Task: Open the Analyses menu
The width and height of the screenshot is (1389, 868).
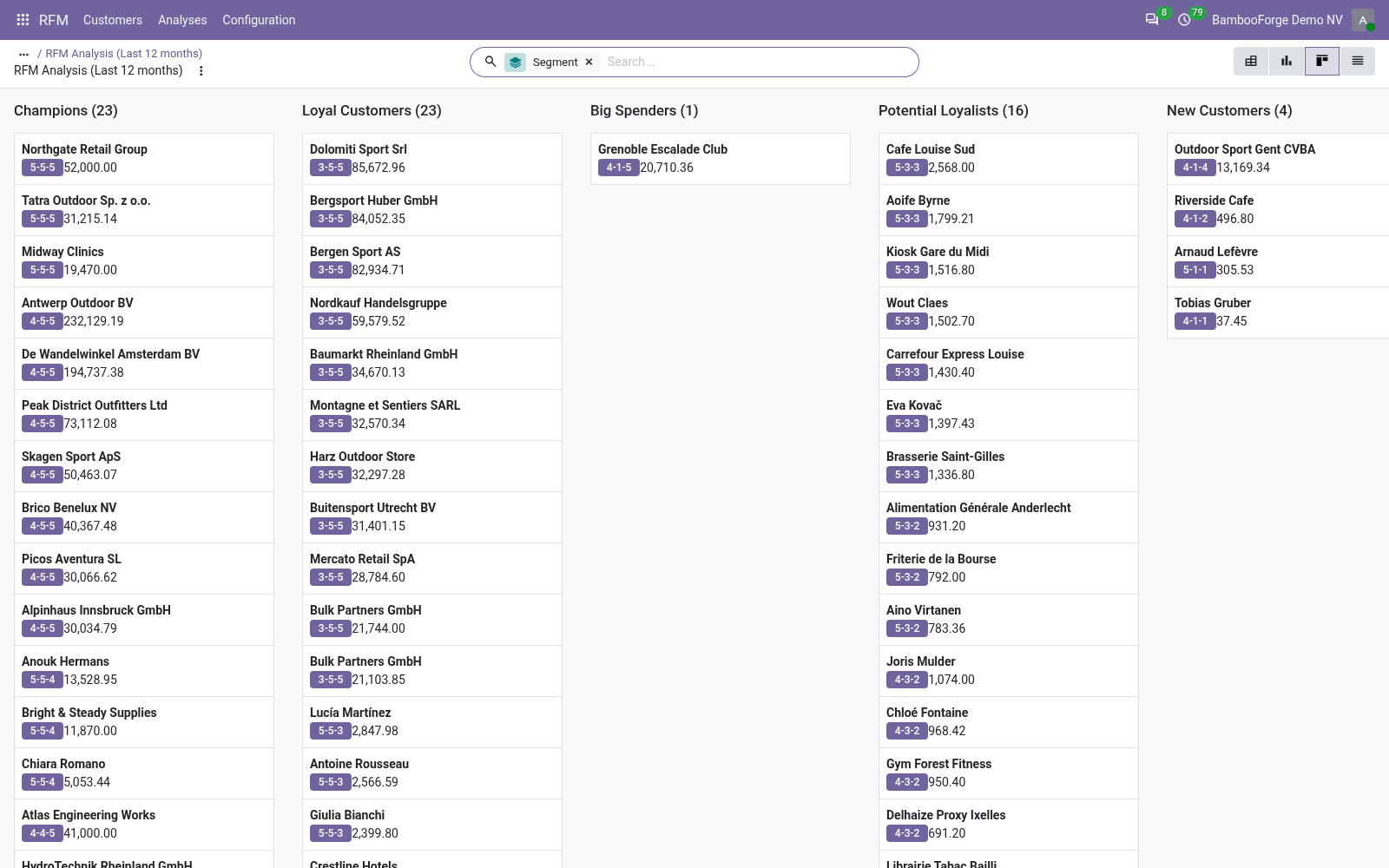Action: pyautogui.click(x=182, y=20)
